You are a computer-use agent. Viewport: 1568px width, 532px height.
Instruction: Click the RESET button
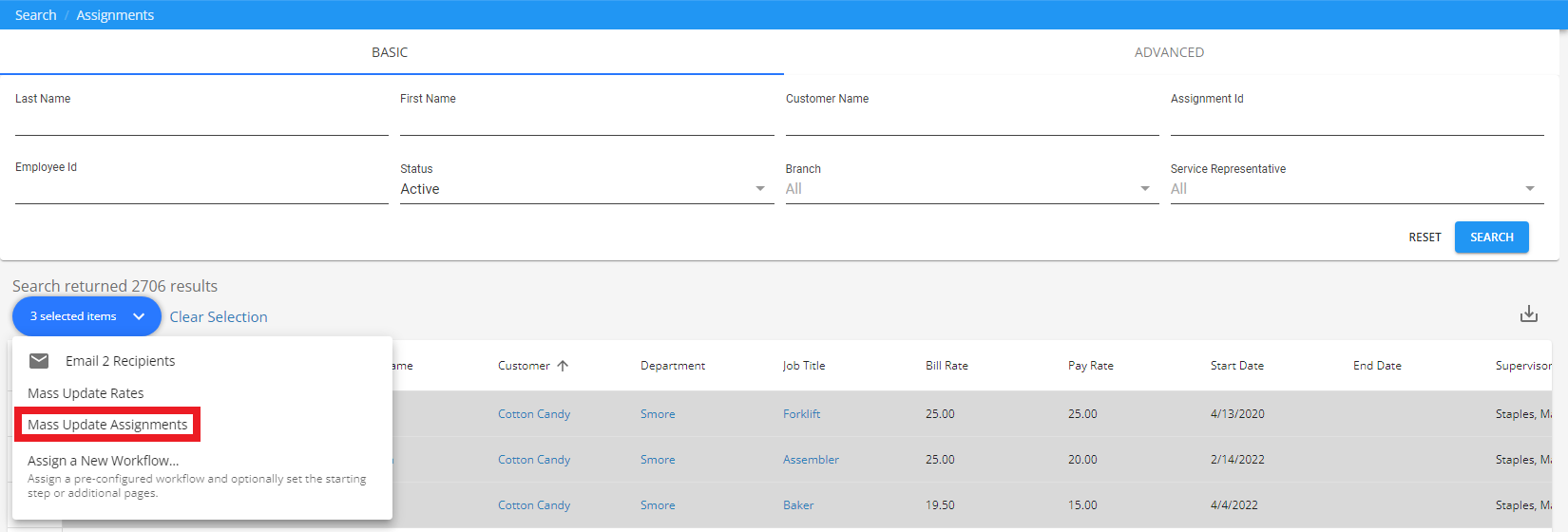pos(1425,237)
